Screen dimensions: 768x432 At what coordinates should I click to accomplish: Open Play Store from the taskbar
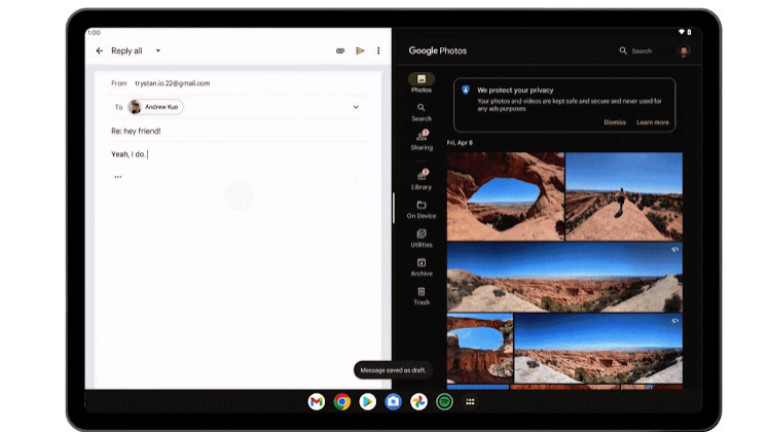(368, 402)
